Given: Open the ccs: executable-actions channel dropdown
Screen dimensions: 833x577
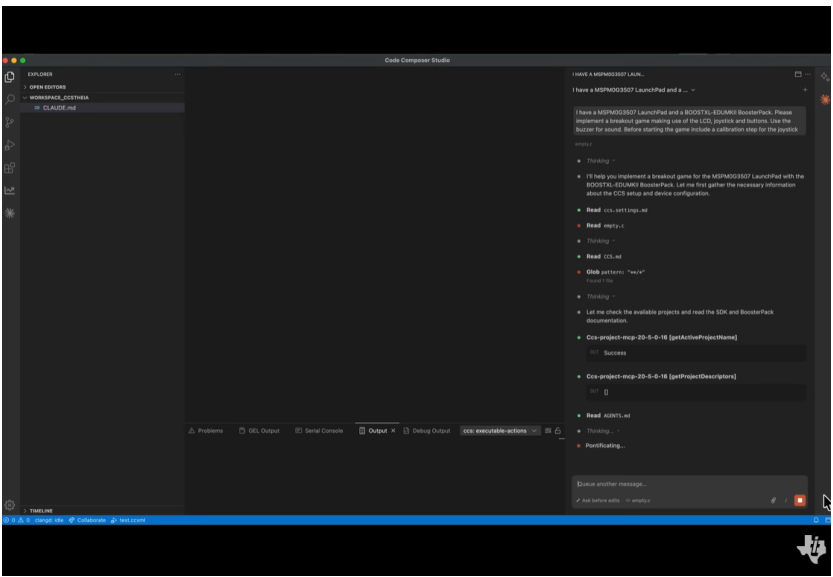Looking at the screenshot, I should click(500, 431).
